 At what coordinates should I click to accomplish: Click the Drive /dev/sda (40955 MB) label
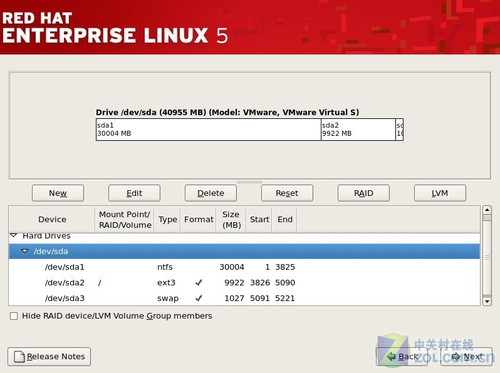[x=227, y=112]
